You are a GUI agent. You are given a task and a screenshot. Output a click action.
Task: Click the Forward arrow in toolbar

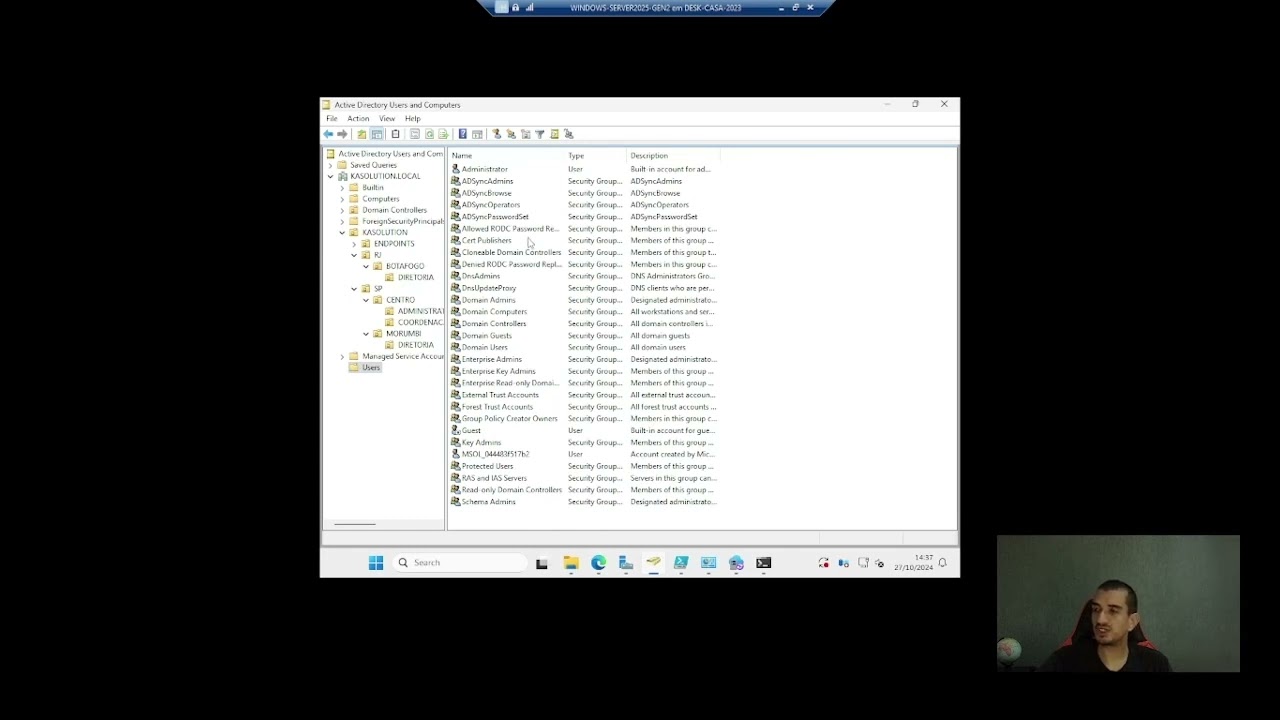click(x=342, y=134)
